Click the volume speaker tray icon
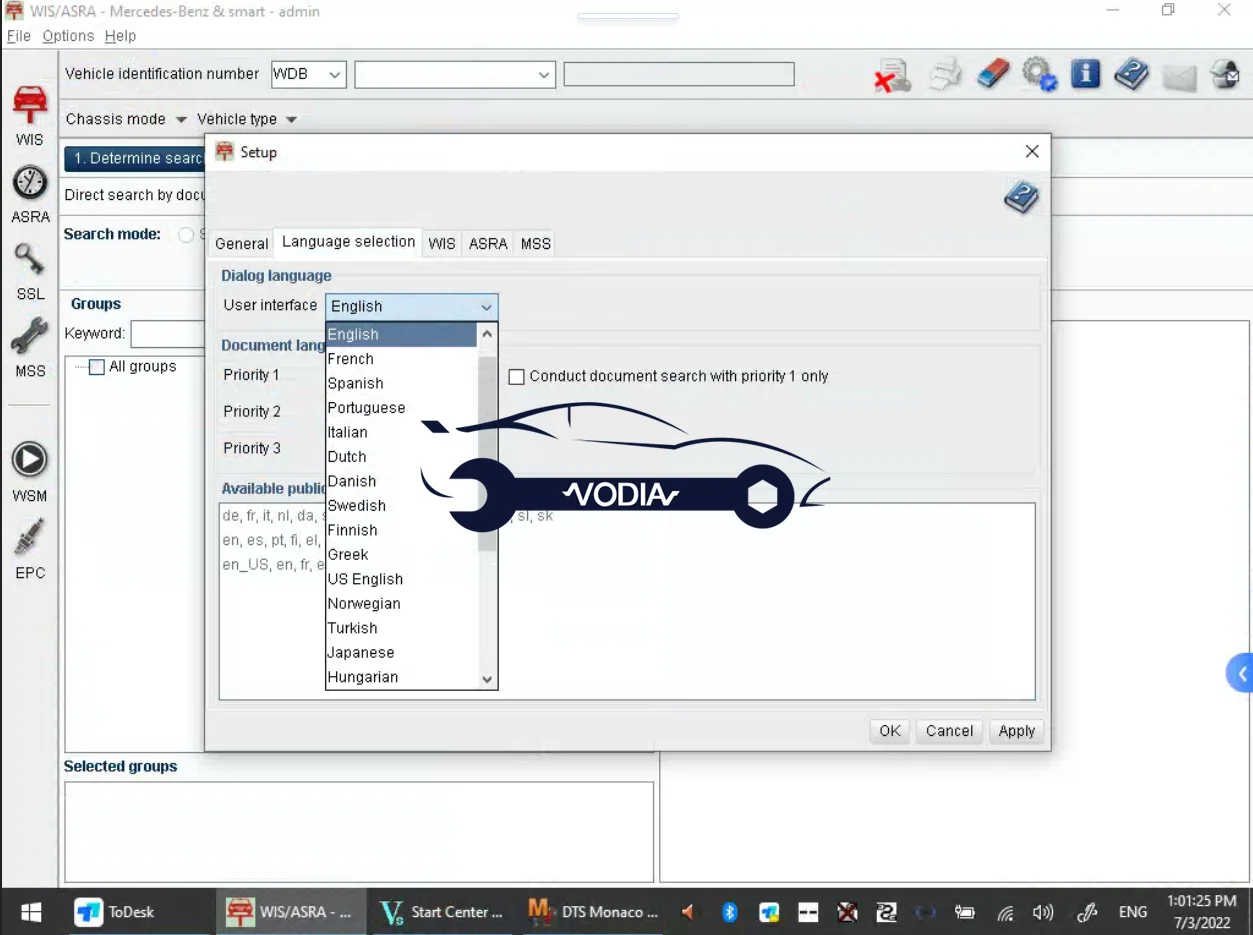 [x=1043, y=912]
